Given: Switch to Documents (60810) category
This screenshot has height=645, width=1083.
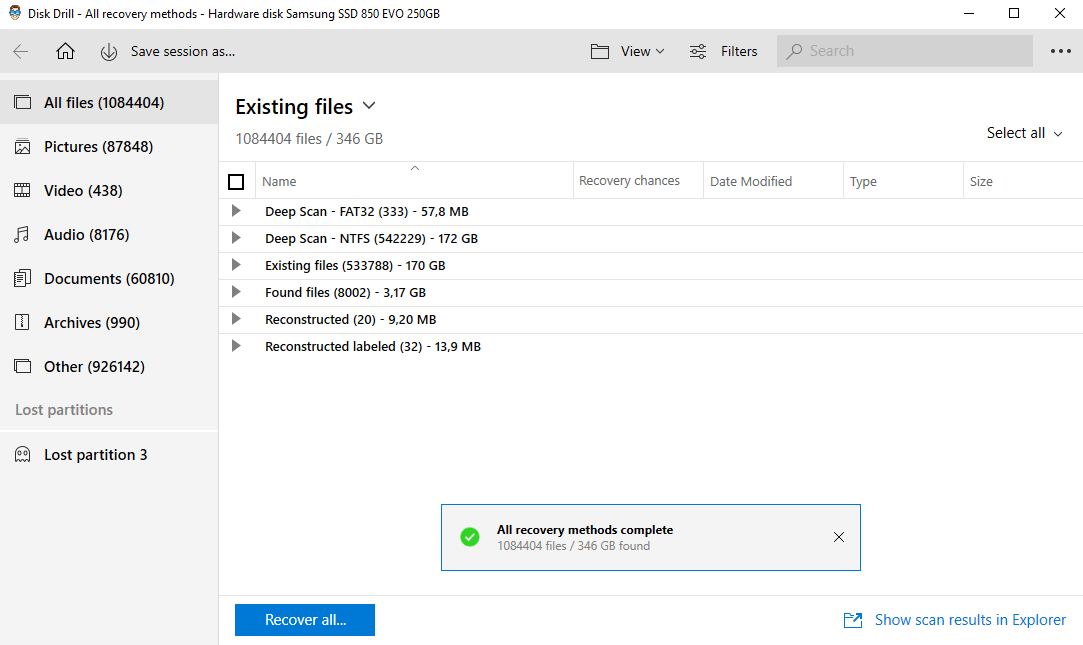Looking at the screenshot, I should 109,279.
